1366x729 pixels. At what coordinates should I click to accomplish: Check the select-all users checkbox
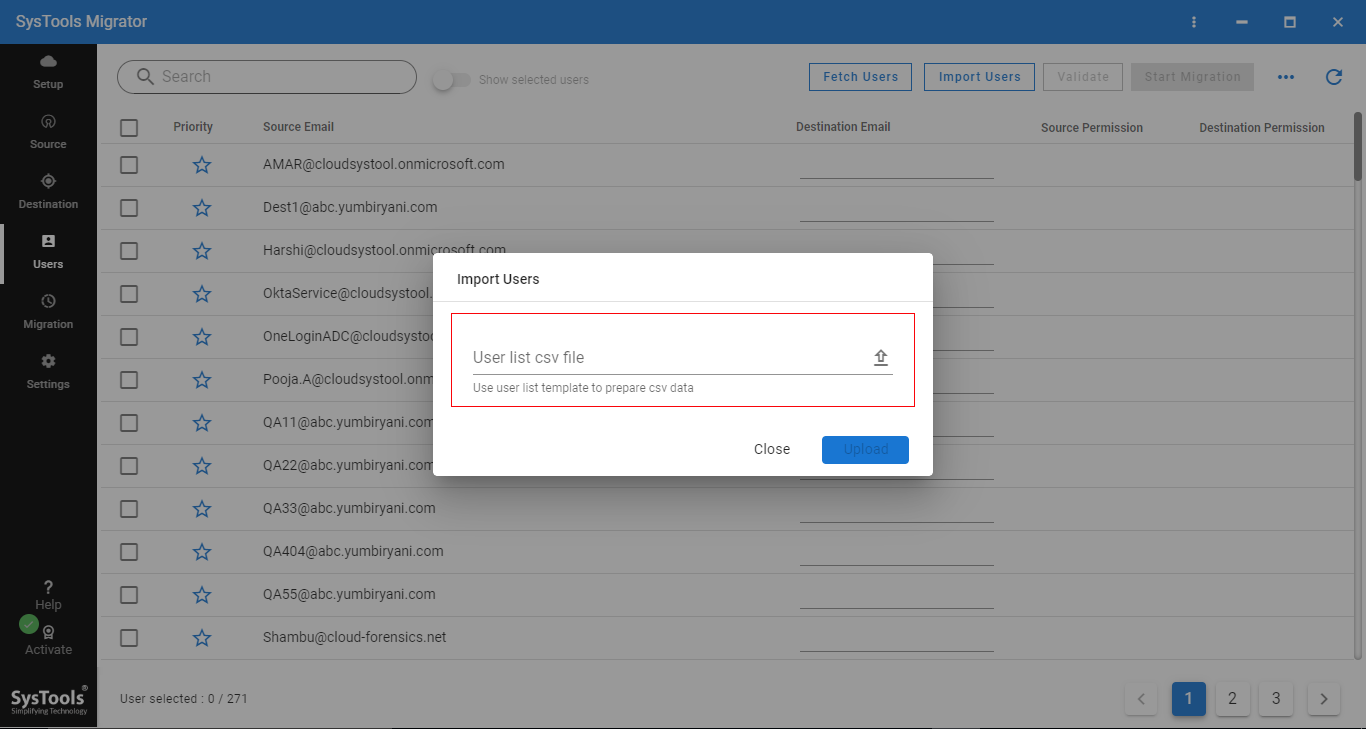tap(128, 128)
